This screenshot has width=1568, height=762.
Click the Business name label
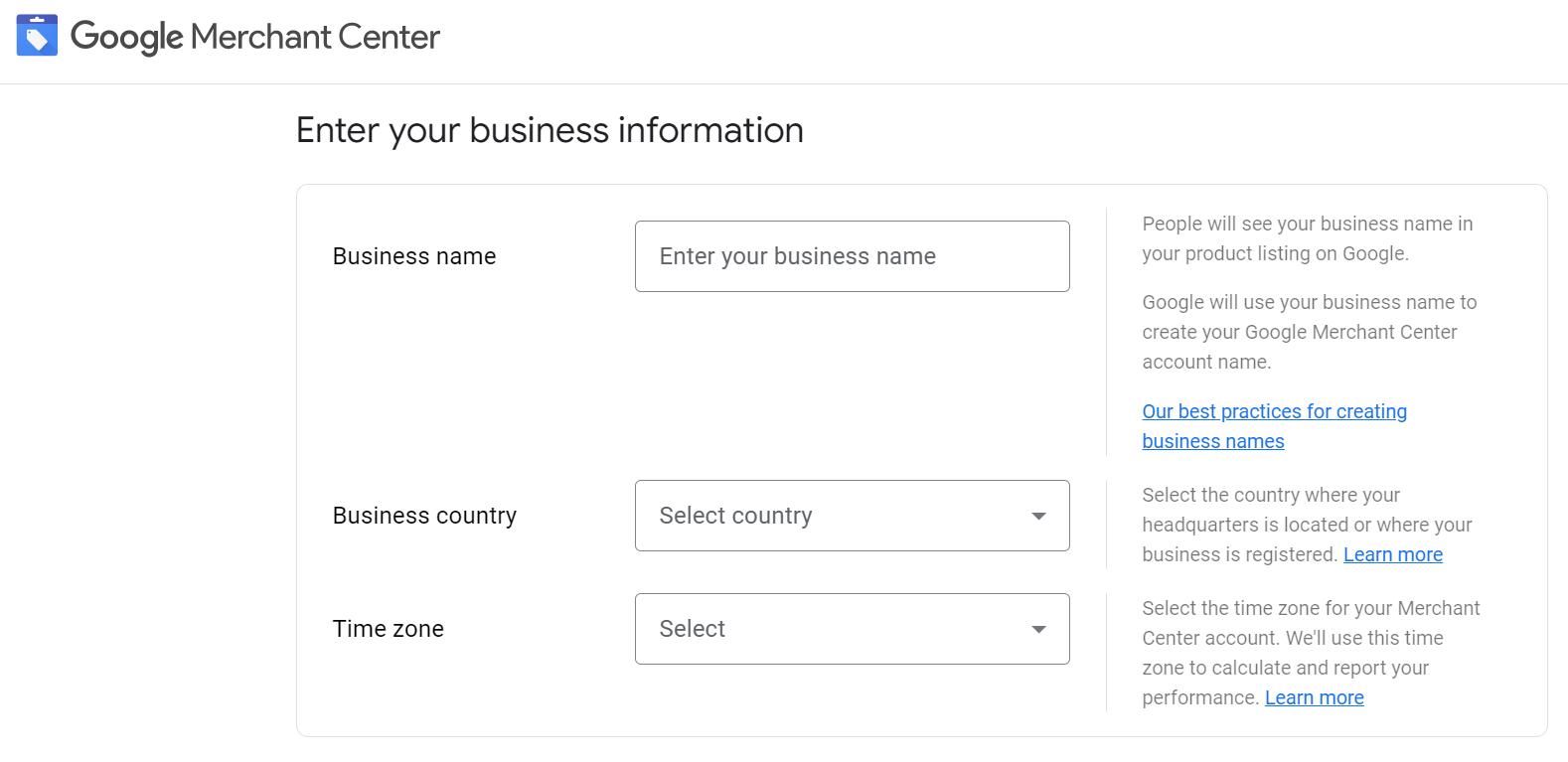click(414, 256)
